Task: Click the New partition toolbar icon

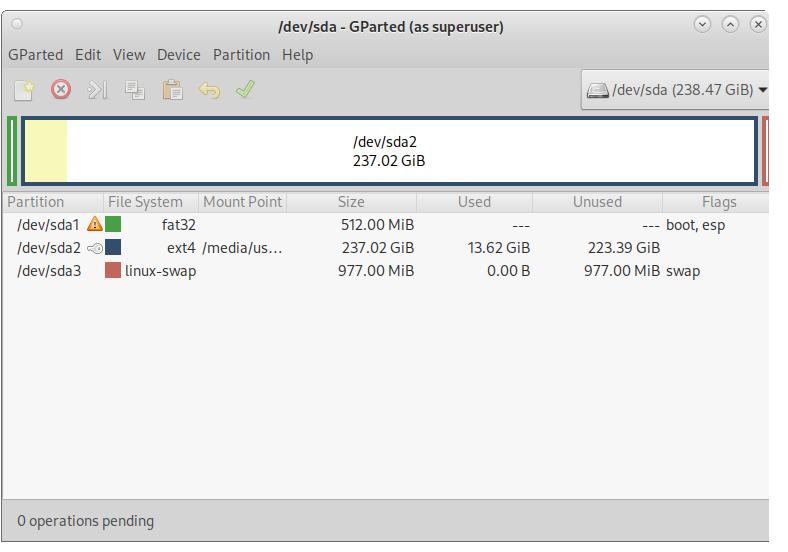Action: [x=24, y=90]
